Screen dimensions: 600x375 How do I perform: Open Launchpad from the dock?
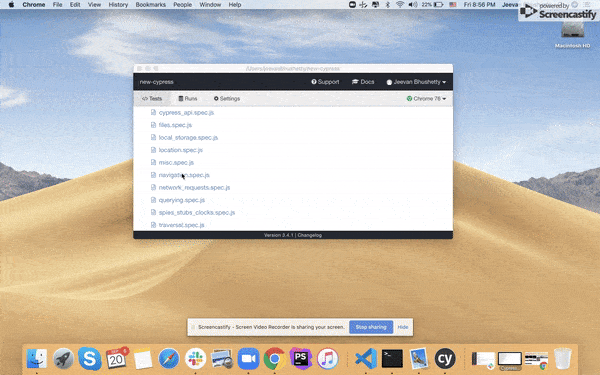tap(64, 359)
